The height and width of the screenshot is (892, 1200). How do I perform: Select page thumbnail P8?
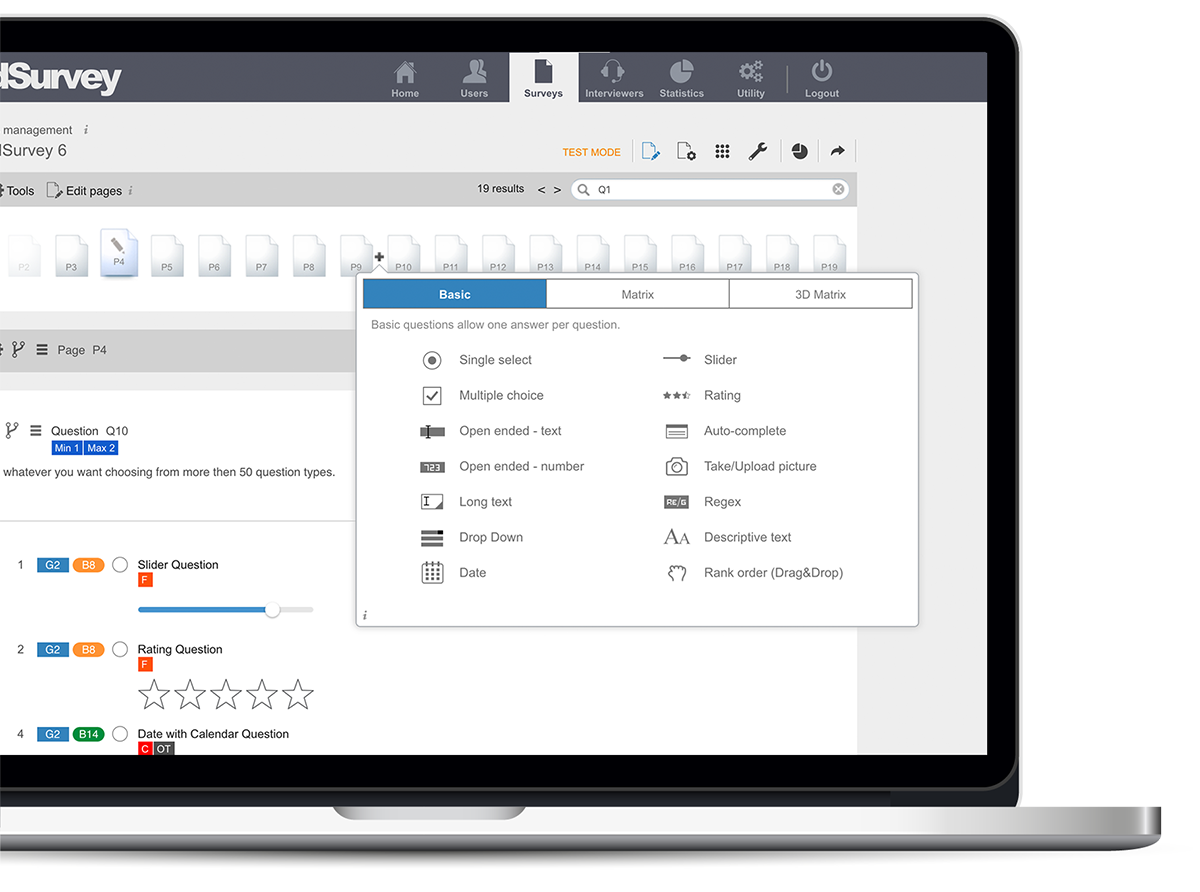pyautogui.click(x=308, y=255)
